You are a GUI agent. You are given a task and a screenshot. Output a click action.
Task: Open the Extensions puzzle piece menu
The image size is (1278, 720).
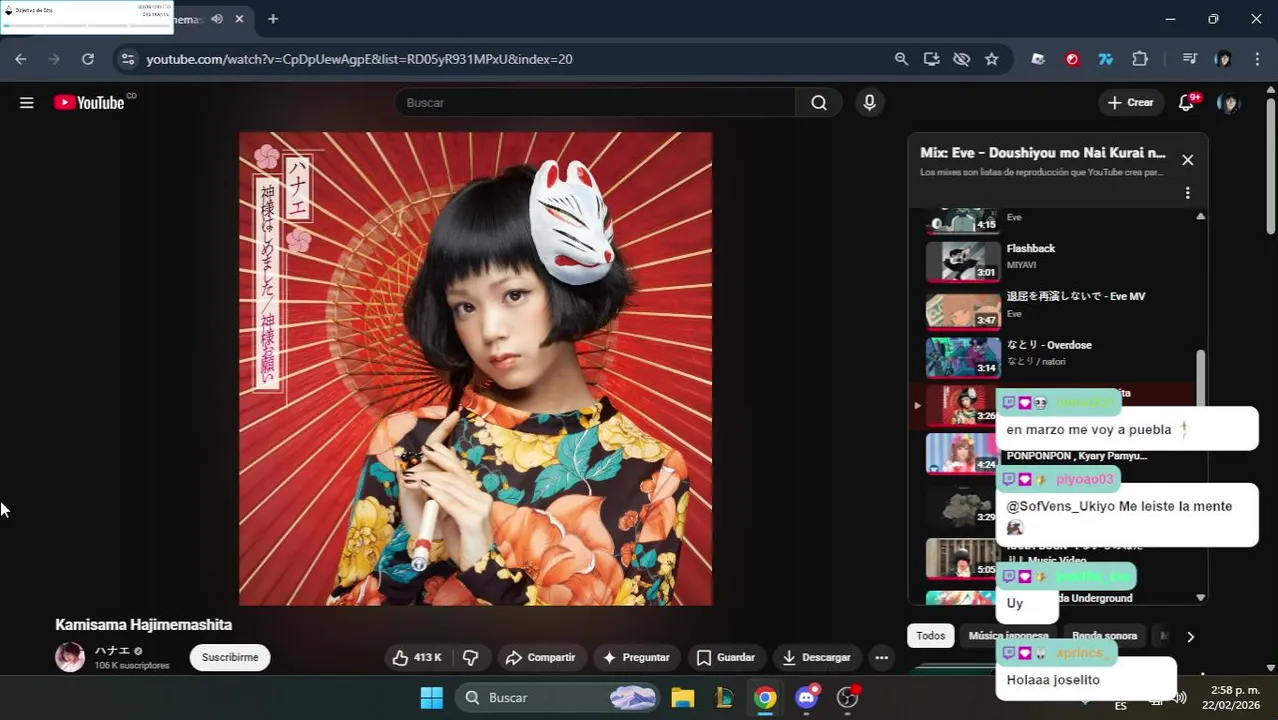pyautogui.click(x=1140, y=59)
